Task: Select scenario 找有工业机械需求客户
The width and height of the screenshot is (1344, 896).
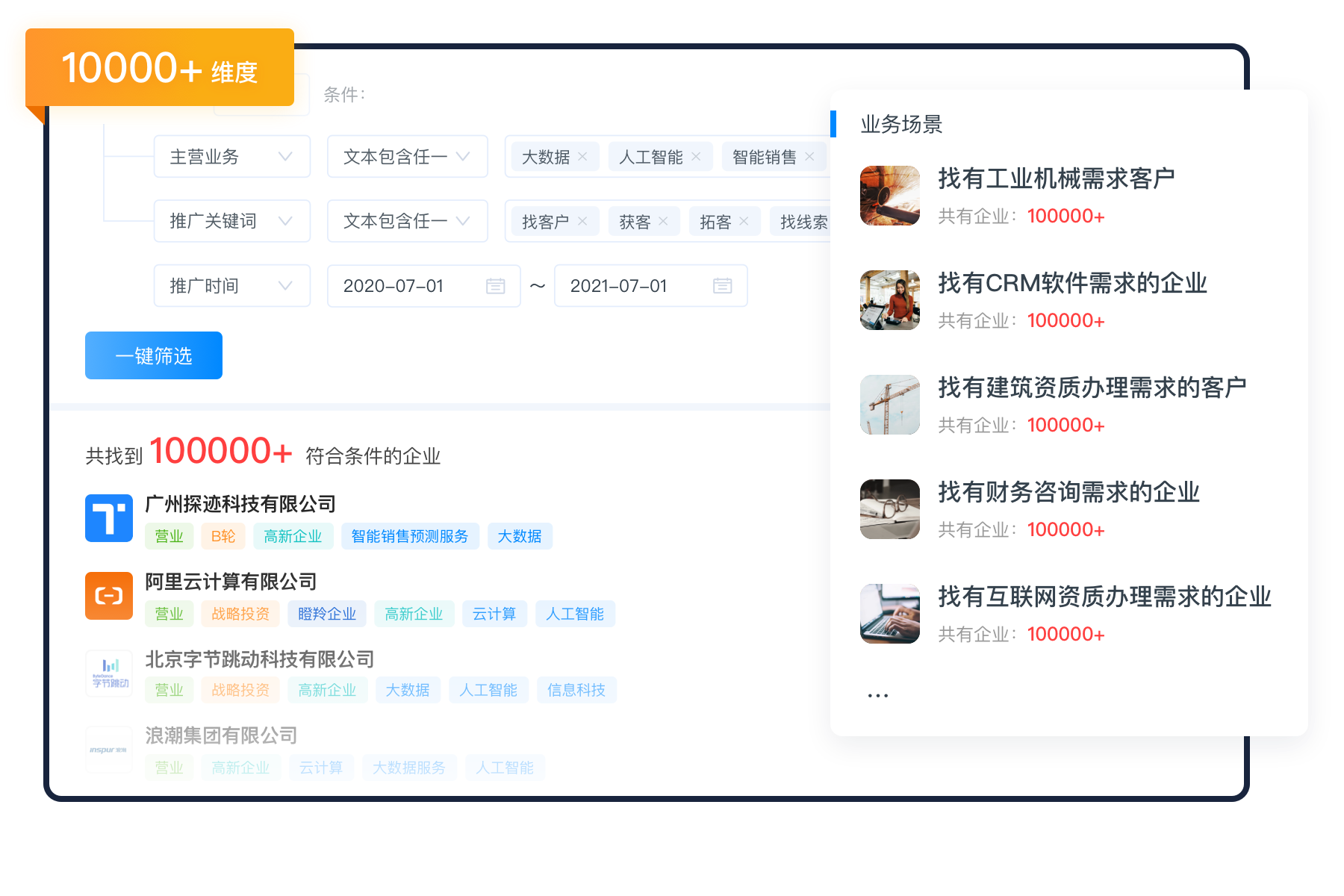Action: (1057, 179)
